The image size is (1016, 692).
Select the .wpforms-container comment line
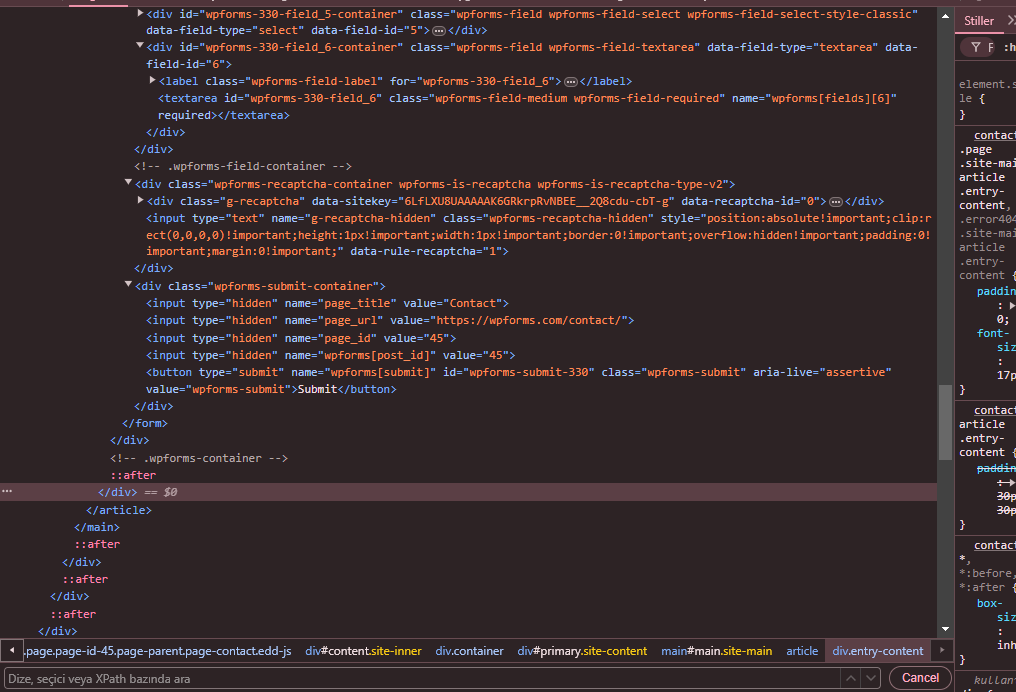tap(198, 458)
